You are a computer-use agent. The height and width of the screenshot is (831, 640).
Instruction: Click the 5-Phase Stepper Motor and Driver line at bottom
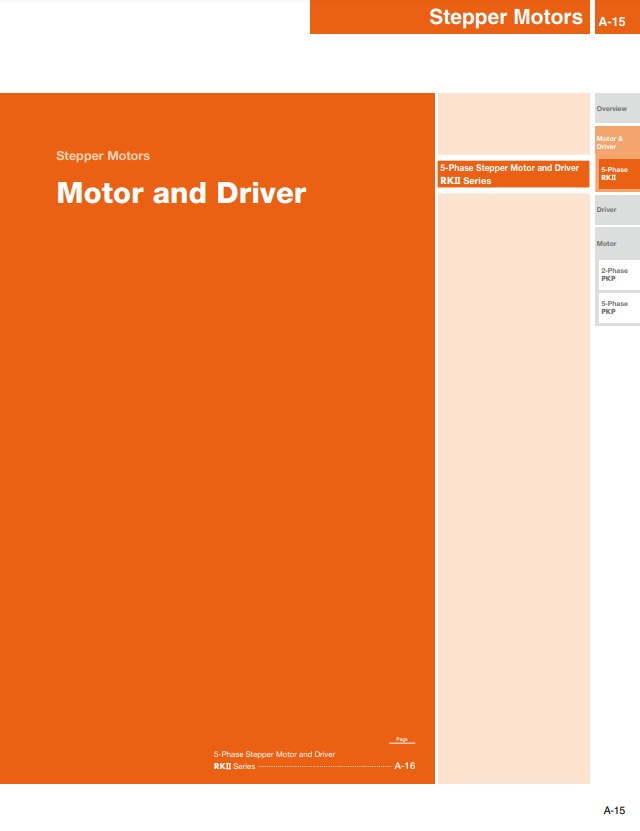coord(274,754)
